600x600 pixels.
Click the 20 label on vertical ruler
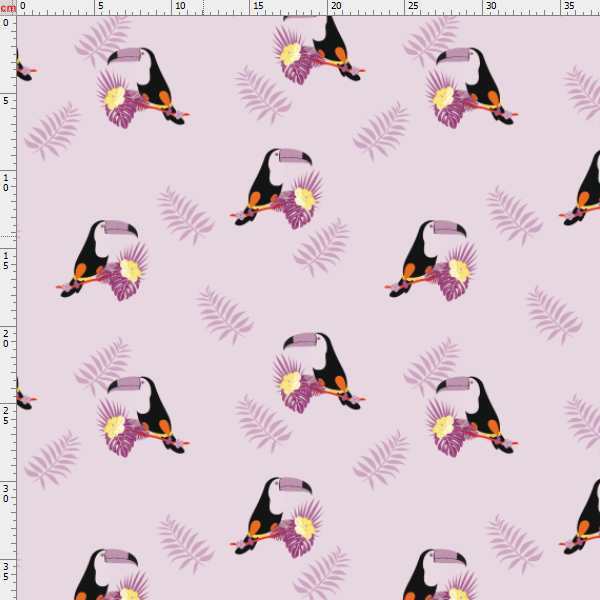(6, 339)
